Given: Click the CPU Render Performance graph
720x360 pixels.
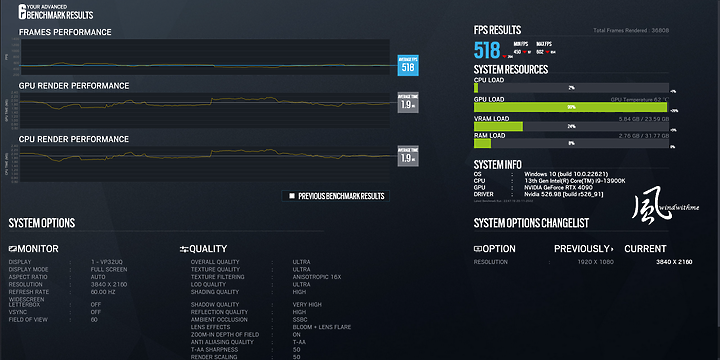Looking at the screenshot, I should click(205, 163).
